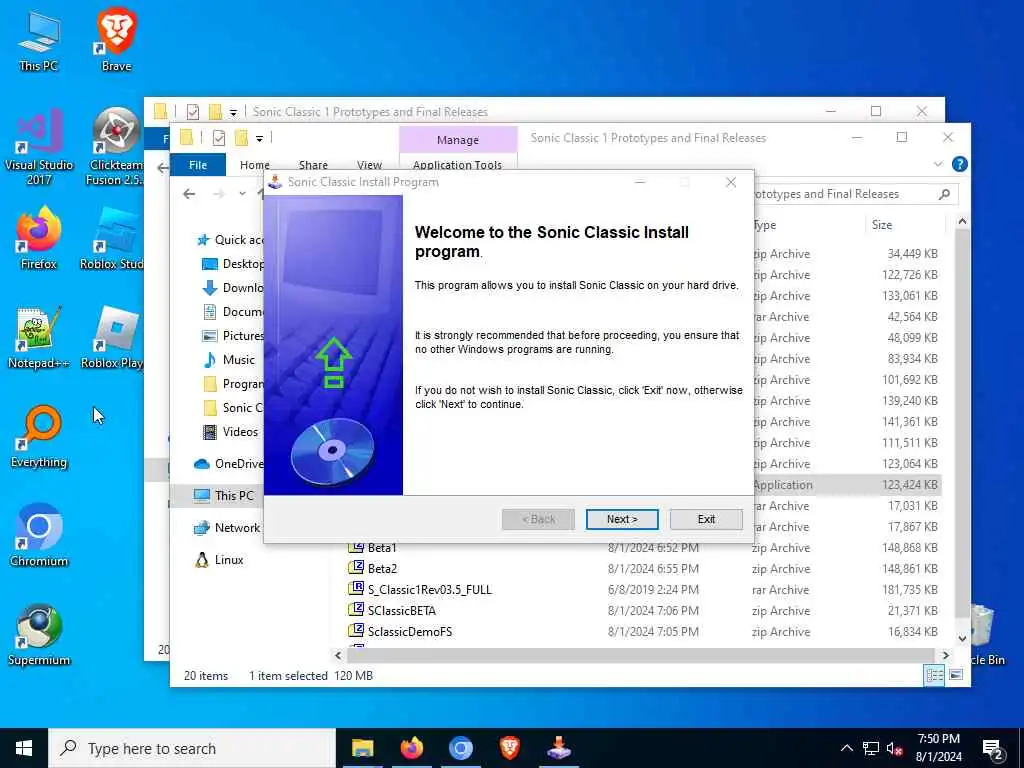Screen dimensions: 1024x768
Task: Click New folder icon in quick toolbar
Action: [242, 138]
